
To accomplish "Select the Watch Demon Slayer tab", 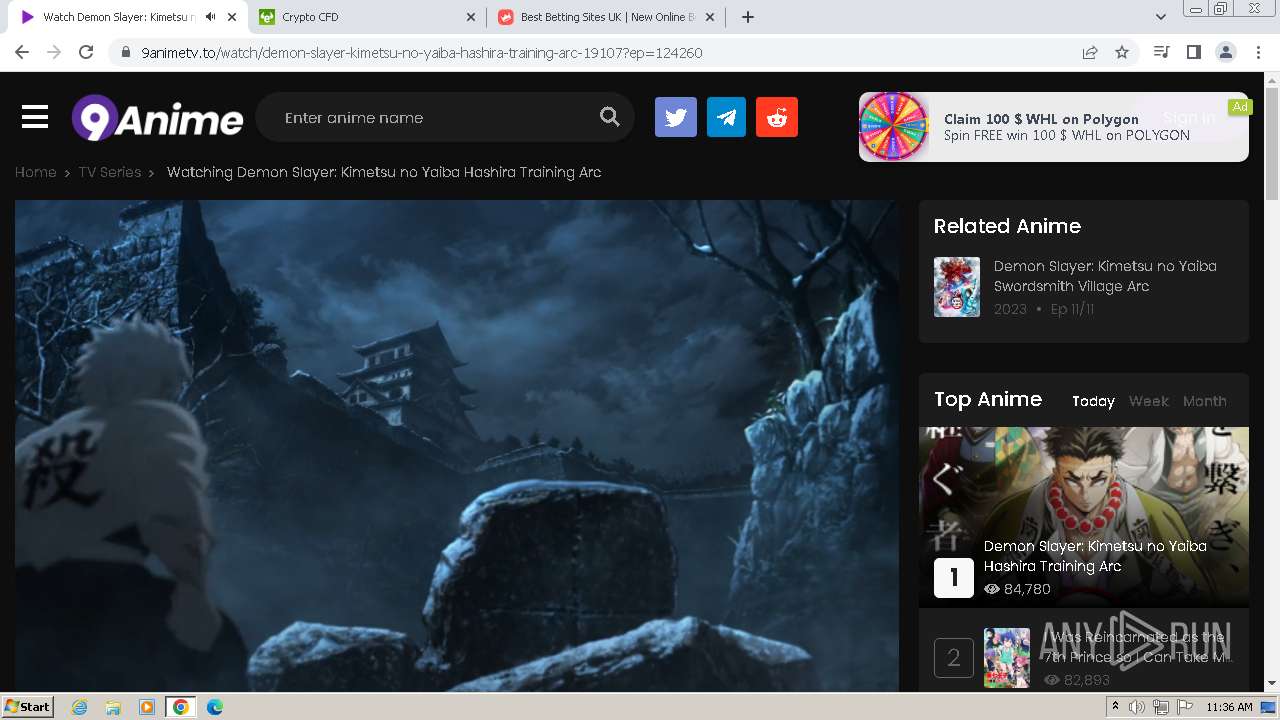I will (126, 17).
